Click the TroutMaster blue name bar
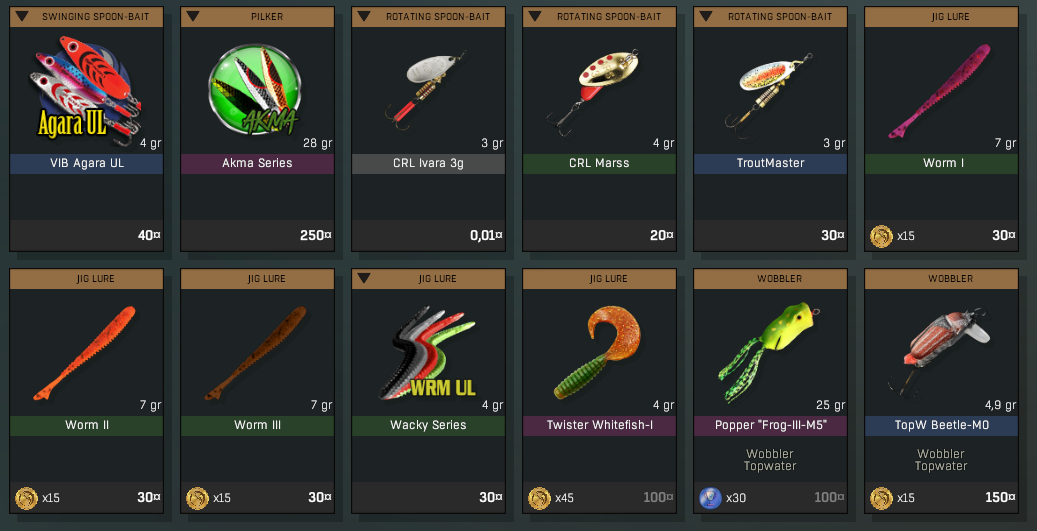The width and height of the screenshot is (1037, 531). (770, 163)
